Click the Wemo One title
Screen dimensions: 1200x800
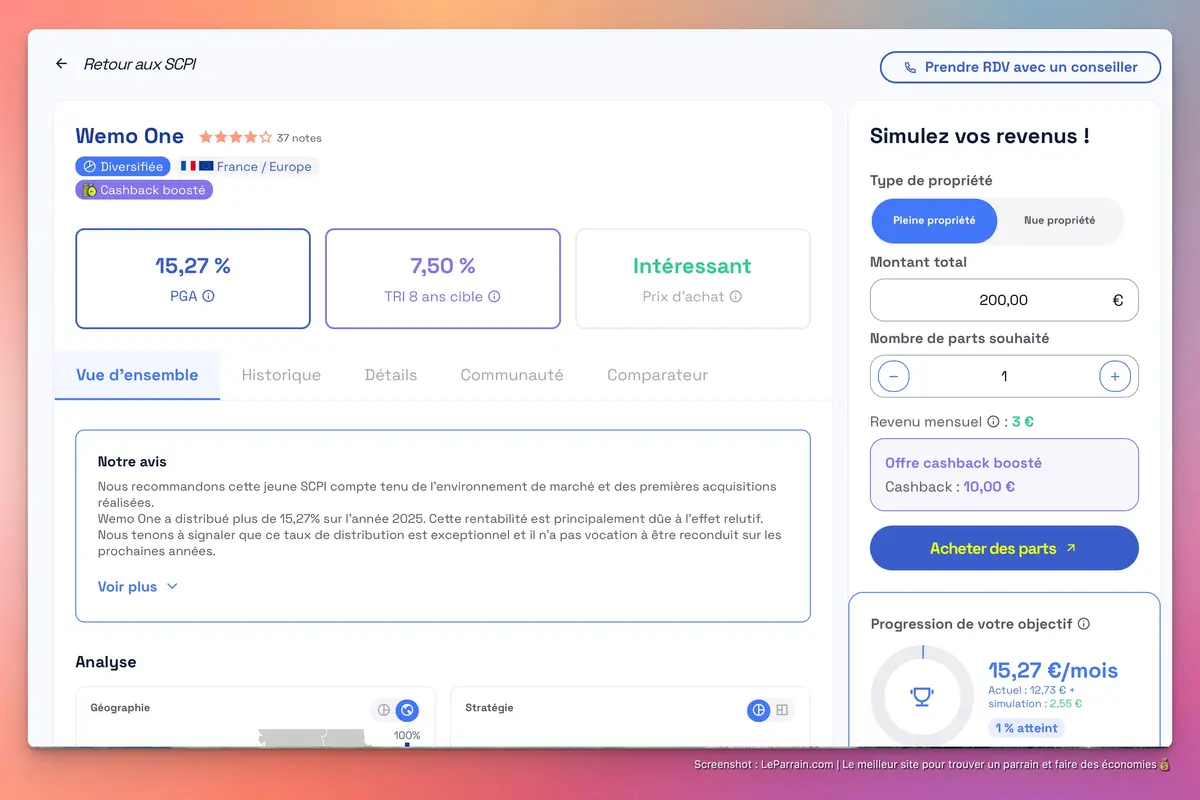pyautogui.click(x=130, y=136)
